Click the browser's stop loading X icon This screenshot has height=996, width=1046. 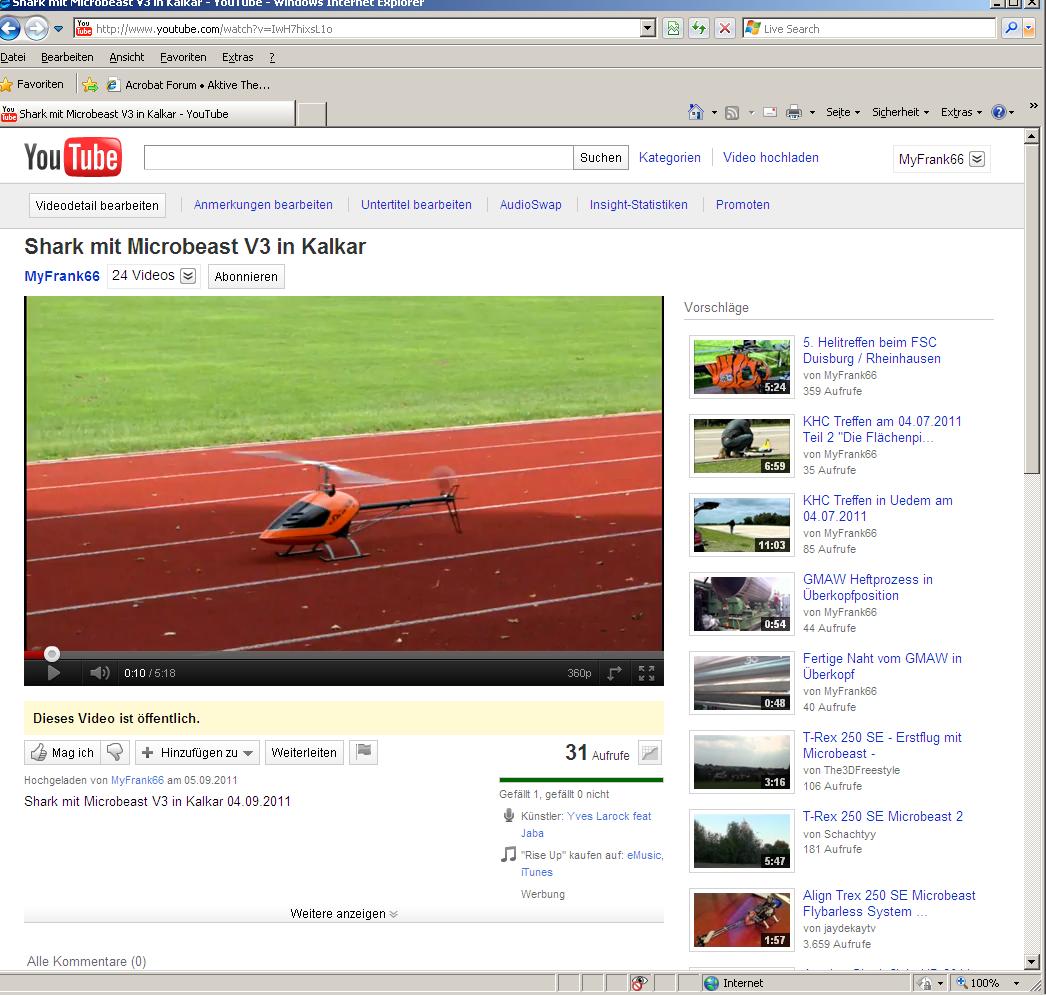click(x=725, y=29)
